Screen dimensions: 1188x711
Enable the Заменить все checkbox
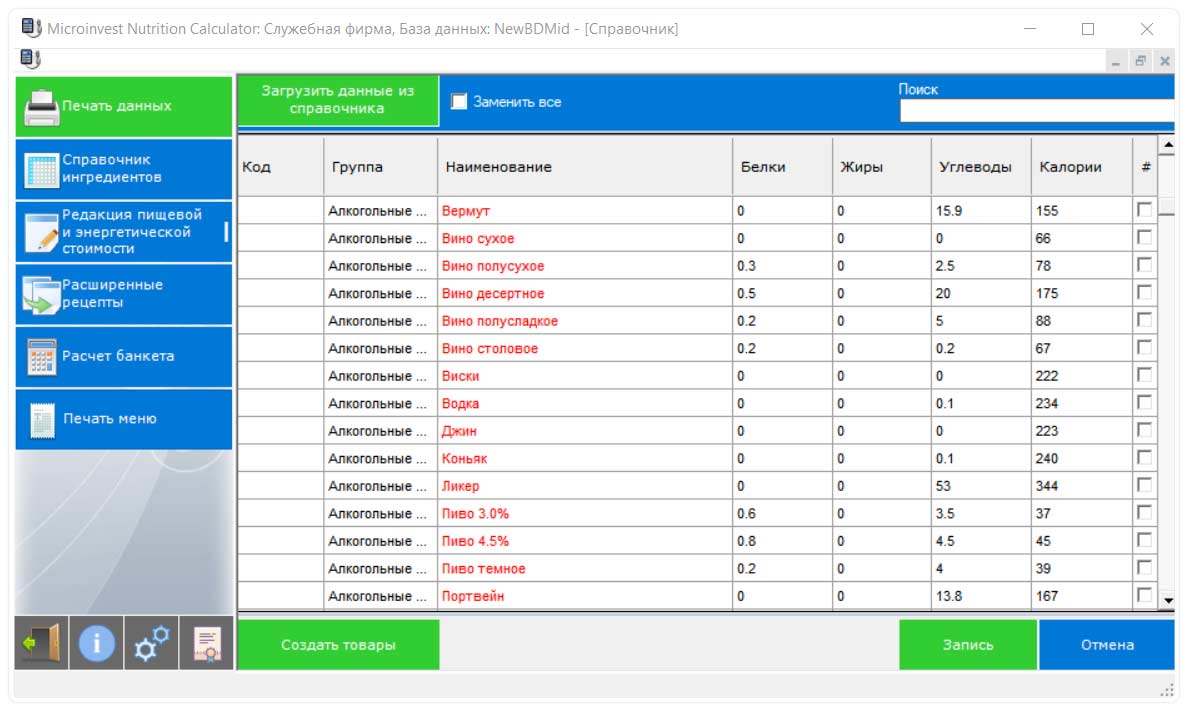[459, 102]
